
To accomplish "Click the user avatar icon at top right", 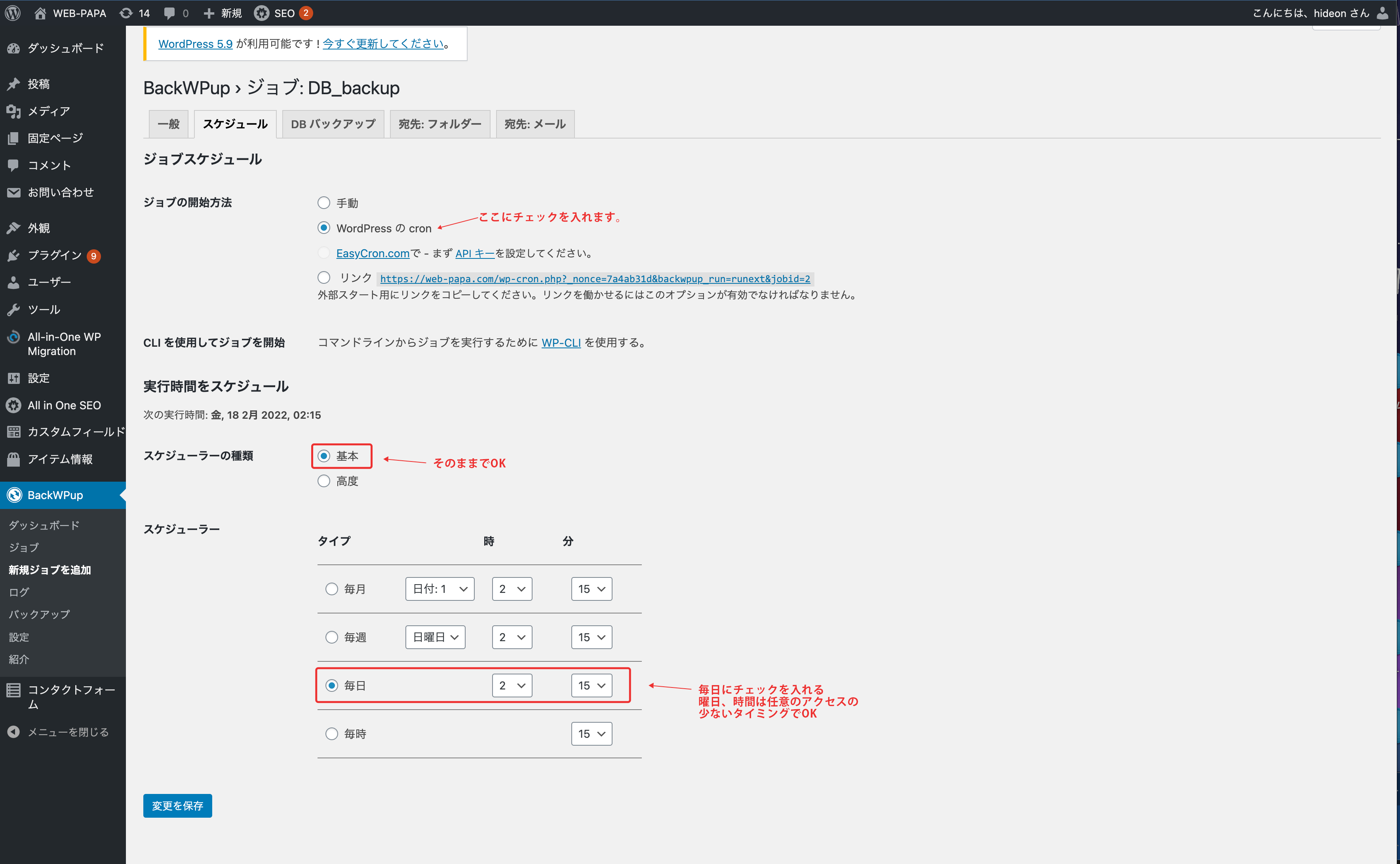I will pyautogui.click(x=1382, y=13).
